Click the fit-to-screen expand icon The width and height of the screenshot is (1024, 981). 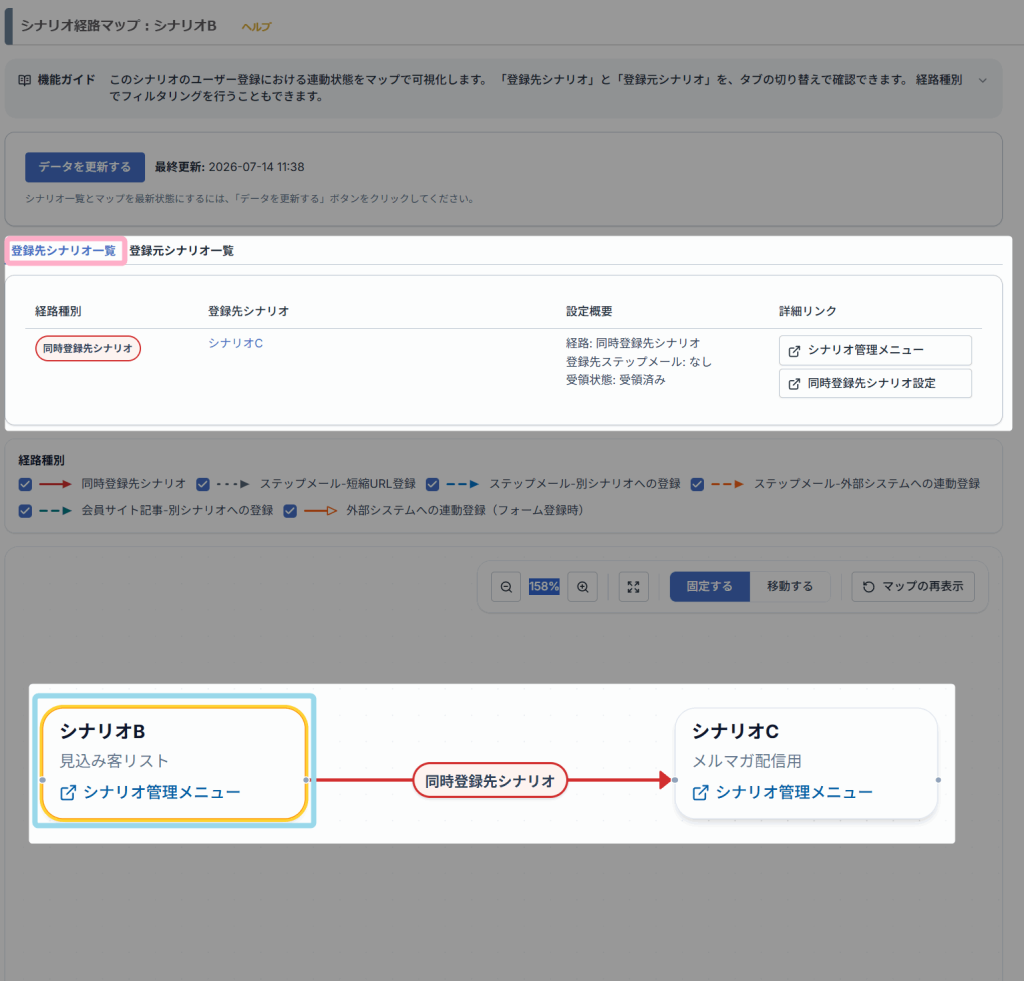pyautogui.click(x=633, y=587)
